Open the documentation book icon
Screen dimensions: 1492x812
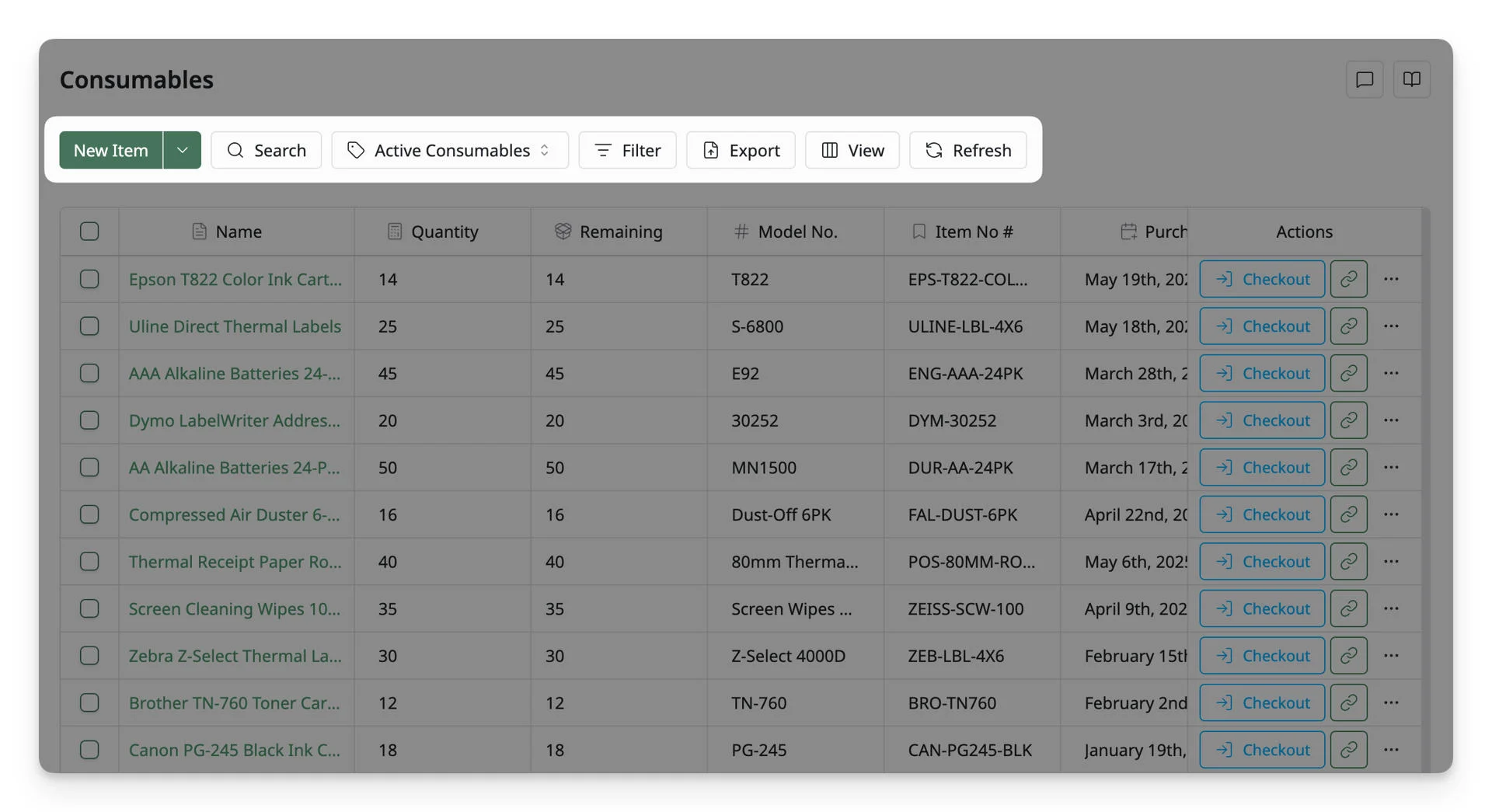[x=1412, y=79]
